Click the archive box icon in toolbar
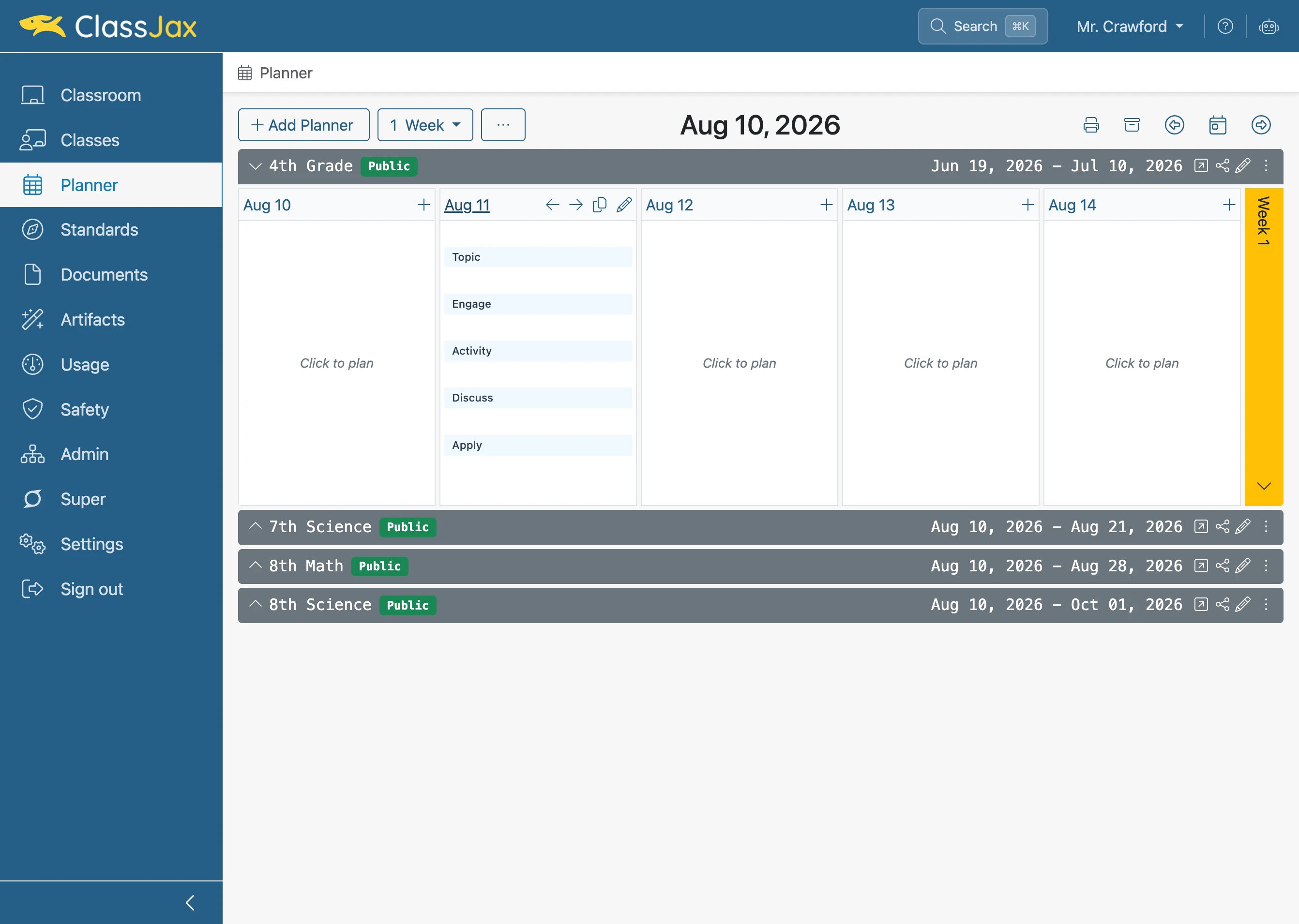1299x924 pixels. tap(1132, 125)
